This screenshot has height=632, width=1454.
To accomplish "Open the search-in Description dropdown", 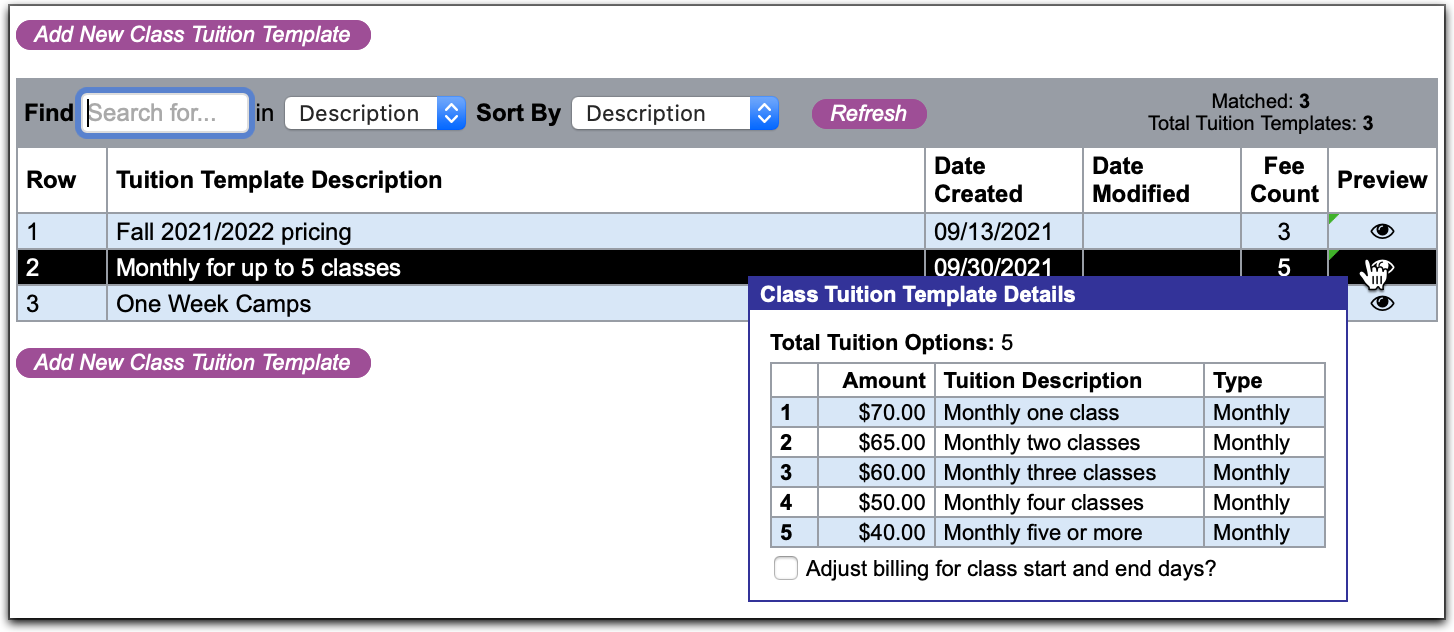I will (x=375, y=113).
